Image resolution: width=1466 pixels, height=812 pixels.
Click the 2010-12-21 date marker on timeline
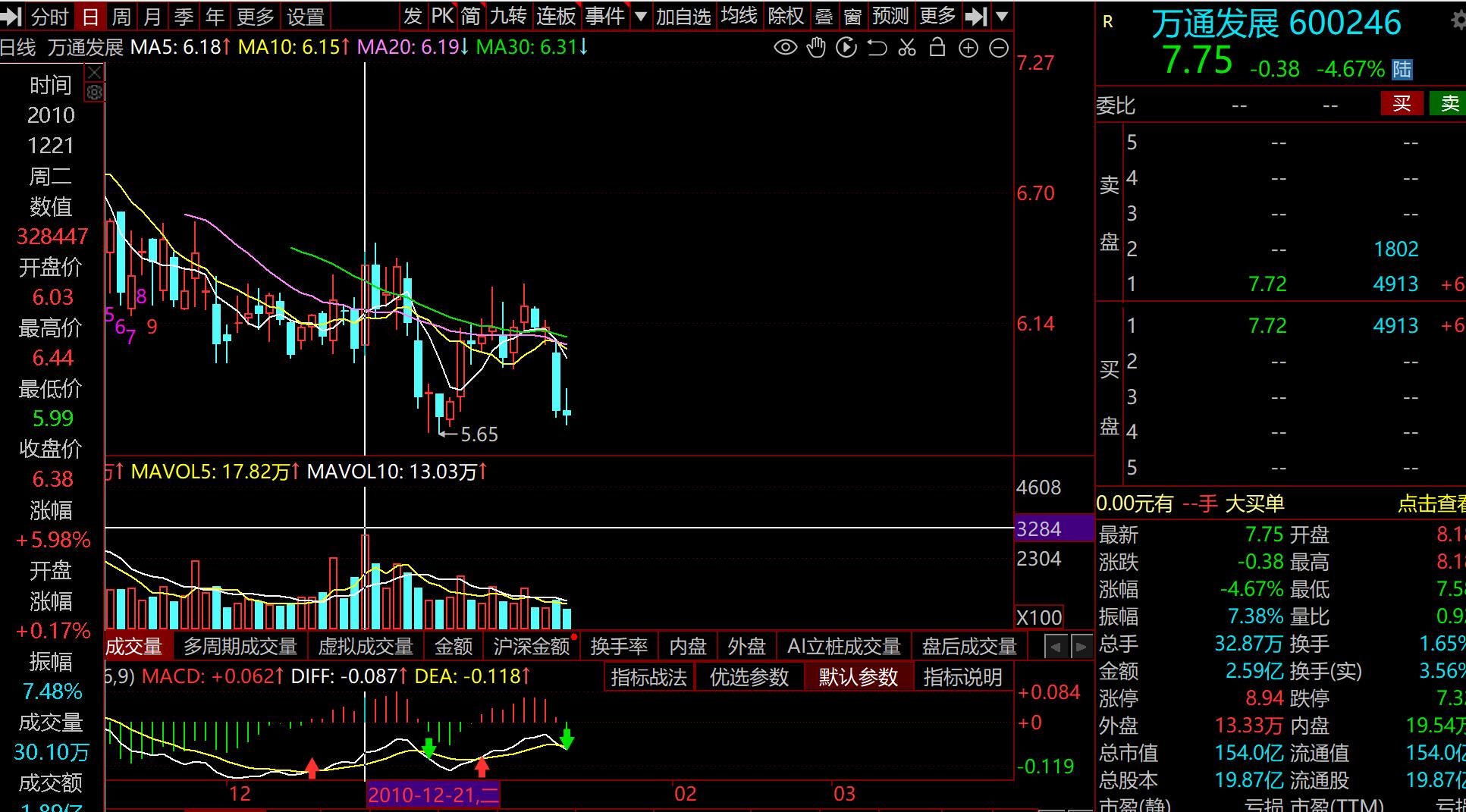[433, 795]
